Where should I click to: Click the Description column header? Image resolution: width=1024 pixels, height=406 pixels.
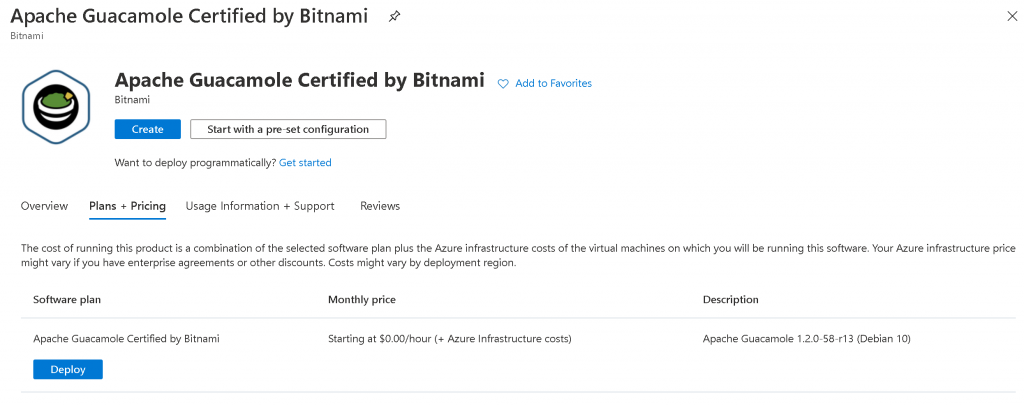pyautogui.click(x=731, y=299)
